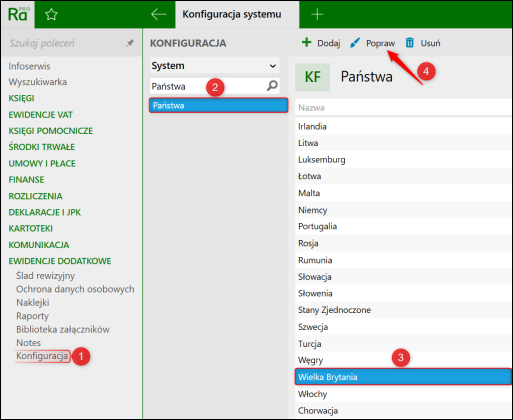Pin the command search panel
The image size is (513, 420).
tap(130, 43)
